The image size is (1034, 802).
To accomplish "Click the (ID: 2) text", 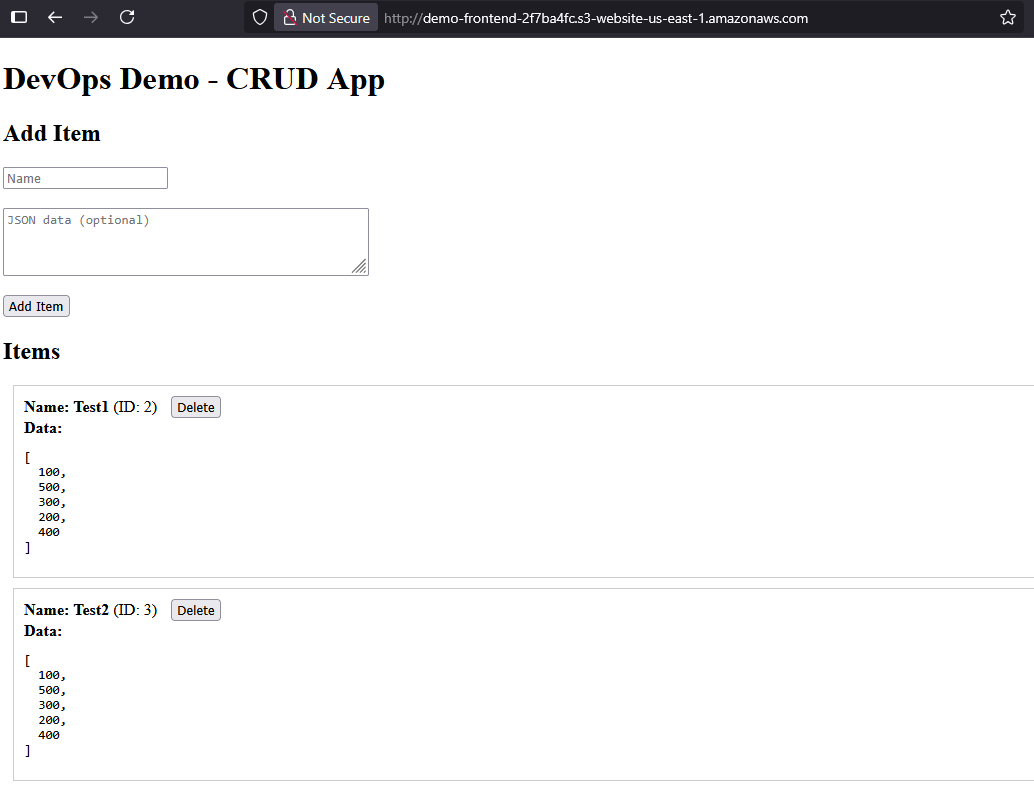I will [135, 407].
